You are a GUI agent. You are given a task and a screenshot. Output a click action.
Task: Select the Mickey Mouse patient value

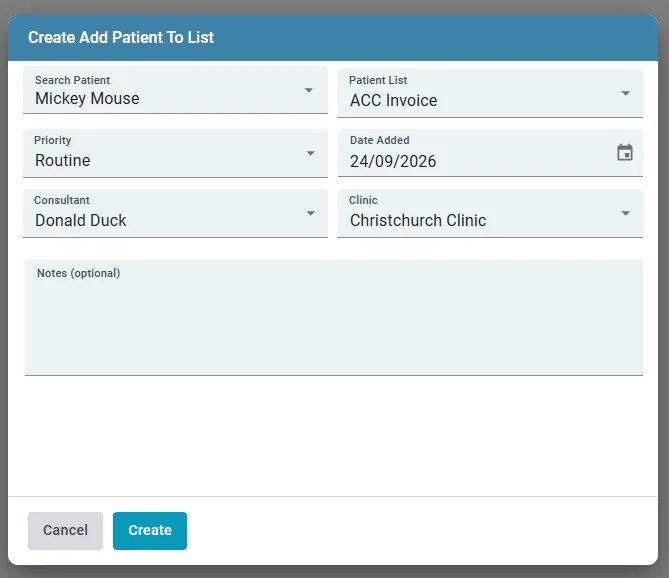[87, 99]
